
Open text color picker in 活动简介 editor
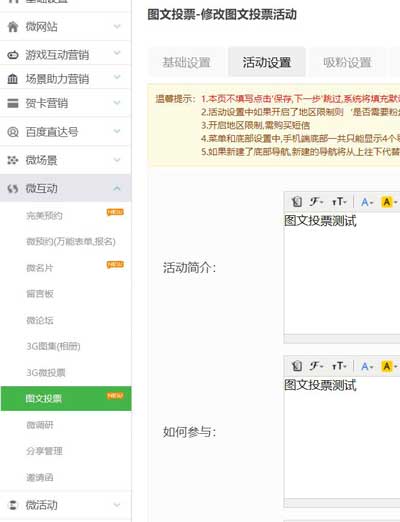coord(367,202)
